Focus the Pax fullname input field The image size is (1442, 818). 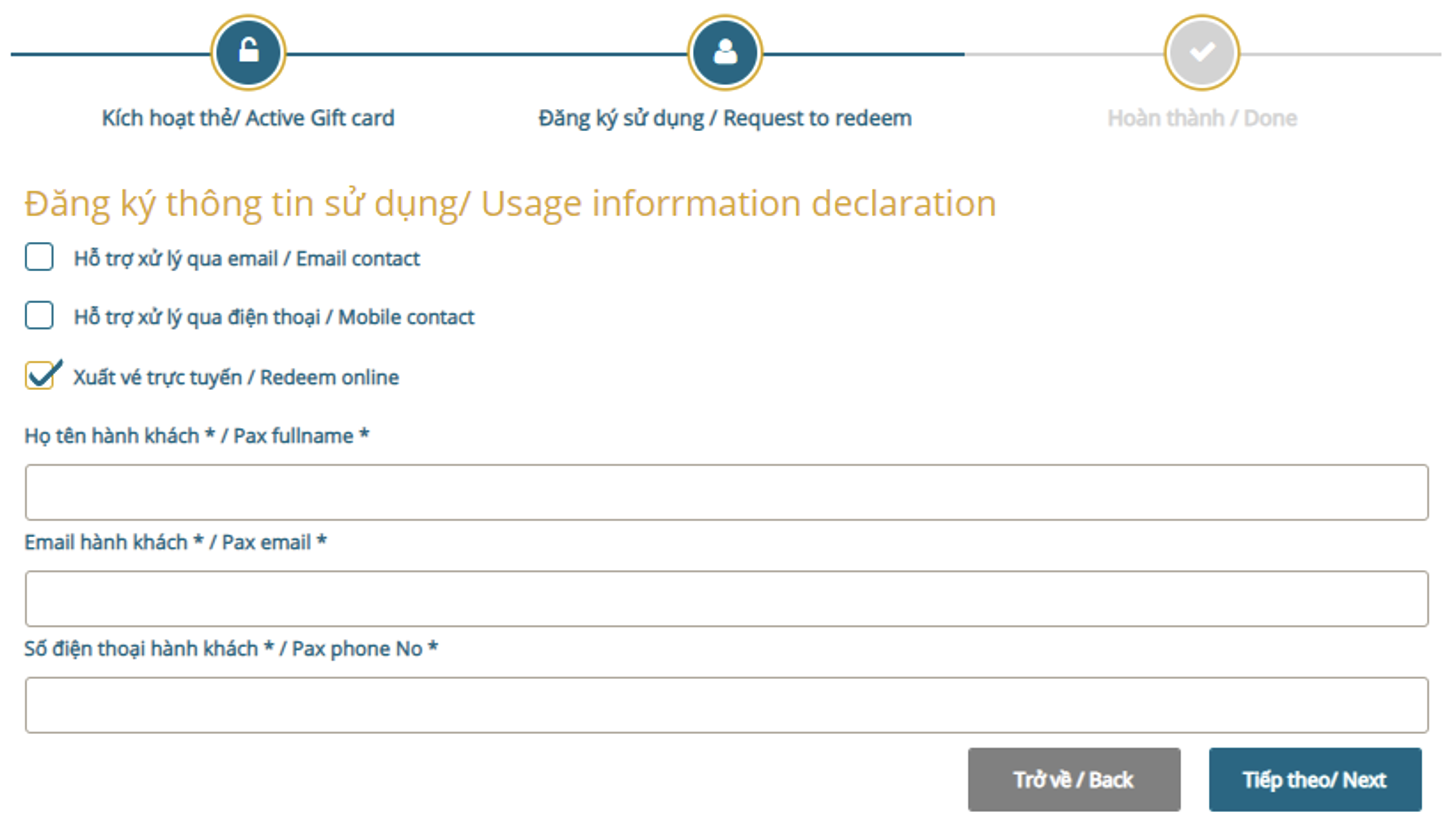tap(726, 492)
